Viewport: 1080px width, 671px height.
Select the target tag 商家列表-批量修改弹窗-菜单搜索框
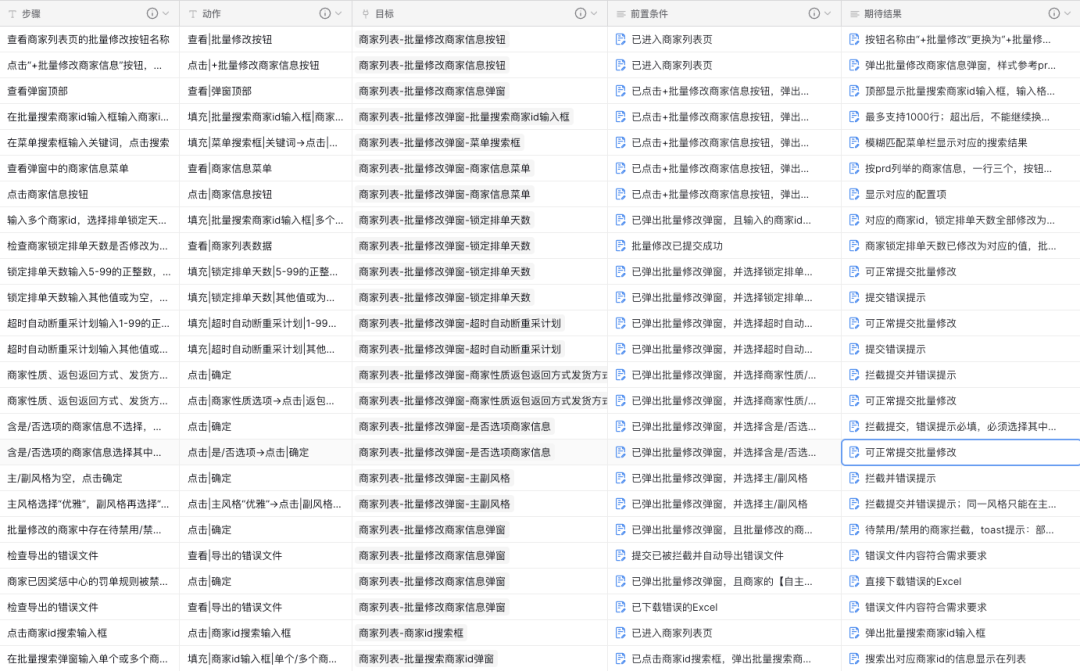pos(439,143)
